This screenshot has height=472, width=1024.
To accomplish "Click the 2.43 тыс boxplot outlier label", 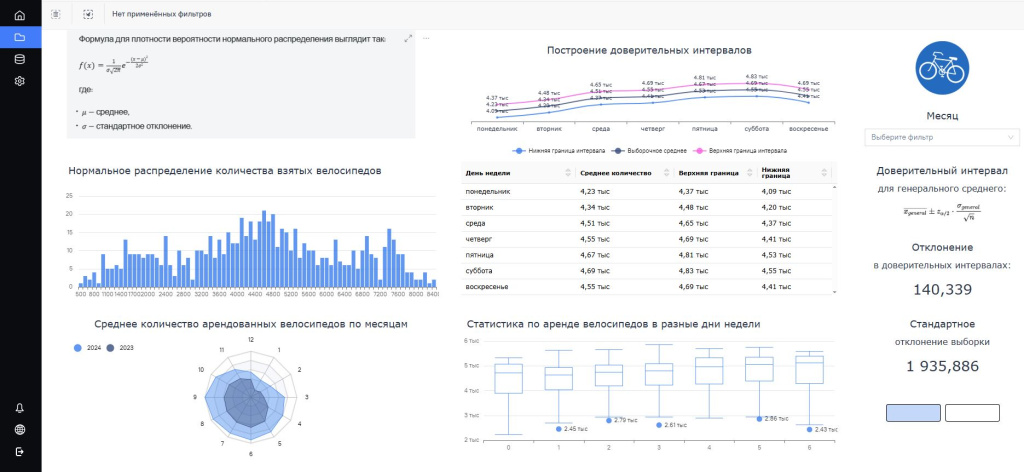I will (827, 430).
